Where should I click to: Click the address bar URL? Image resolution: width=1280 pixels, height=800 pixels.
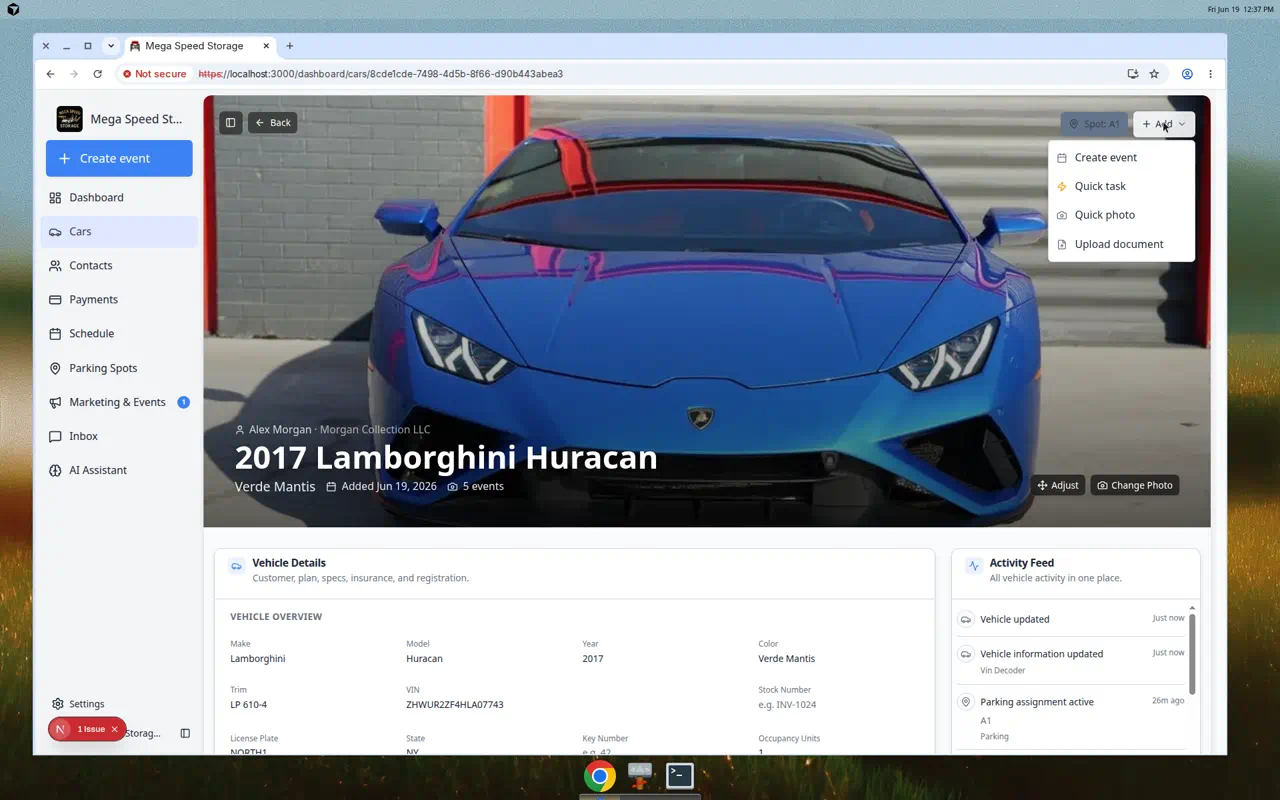pos(381,74)
